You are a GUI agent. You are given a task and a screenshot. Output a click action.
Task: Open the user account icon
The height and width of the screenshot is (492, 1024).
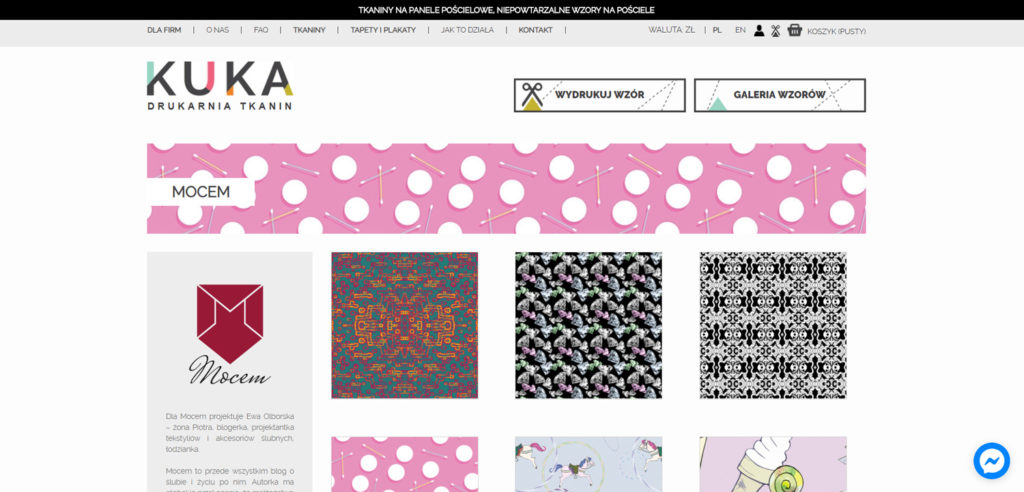click(759, 30)
